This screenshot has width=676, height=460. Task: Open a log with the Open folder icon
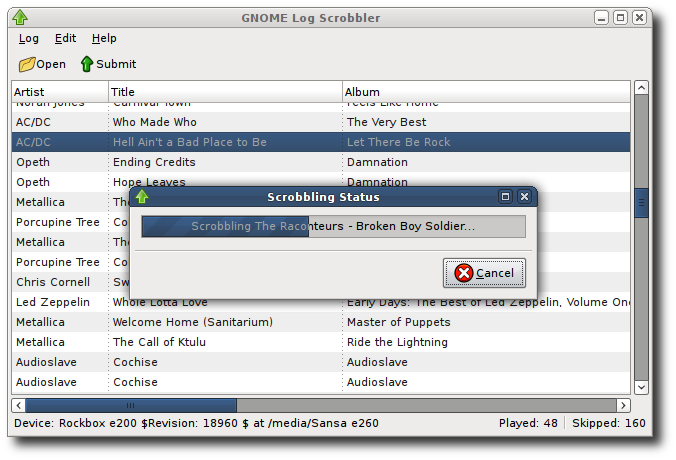pos(27,64)
